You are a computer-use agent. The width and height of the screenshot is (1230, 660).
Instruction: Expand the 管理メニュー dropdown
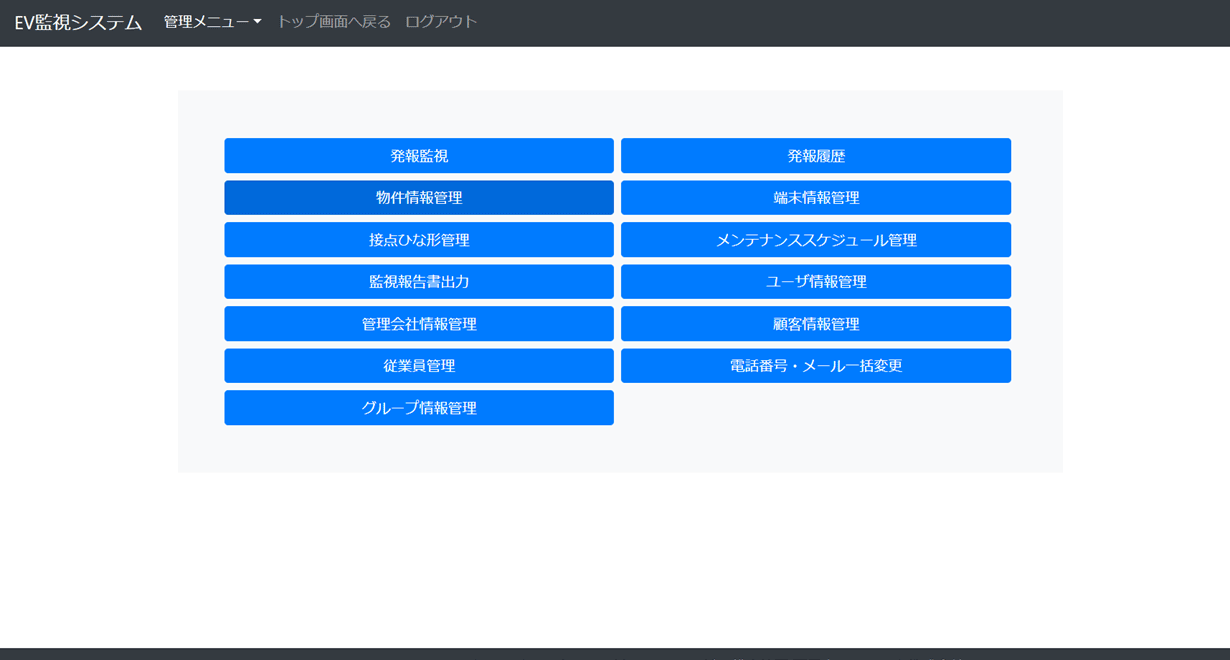tap(212, 22)
